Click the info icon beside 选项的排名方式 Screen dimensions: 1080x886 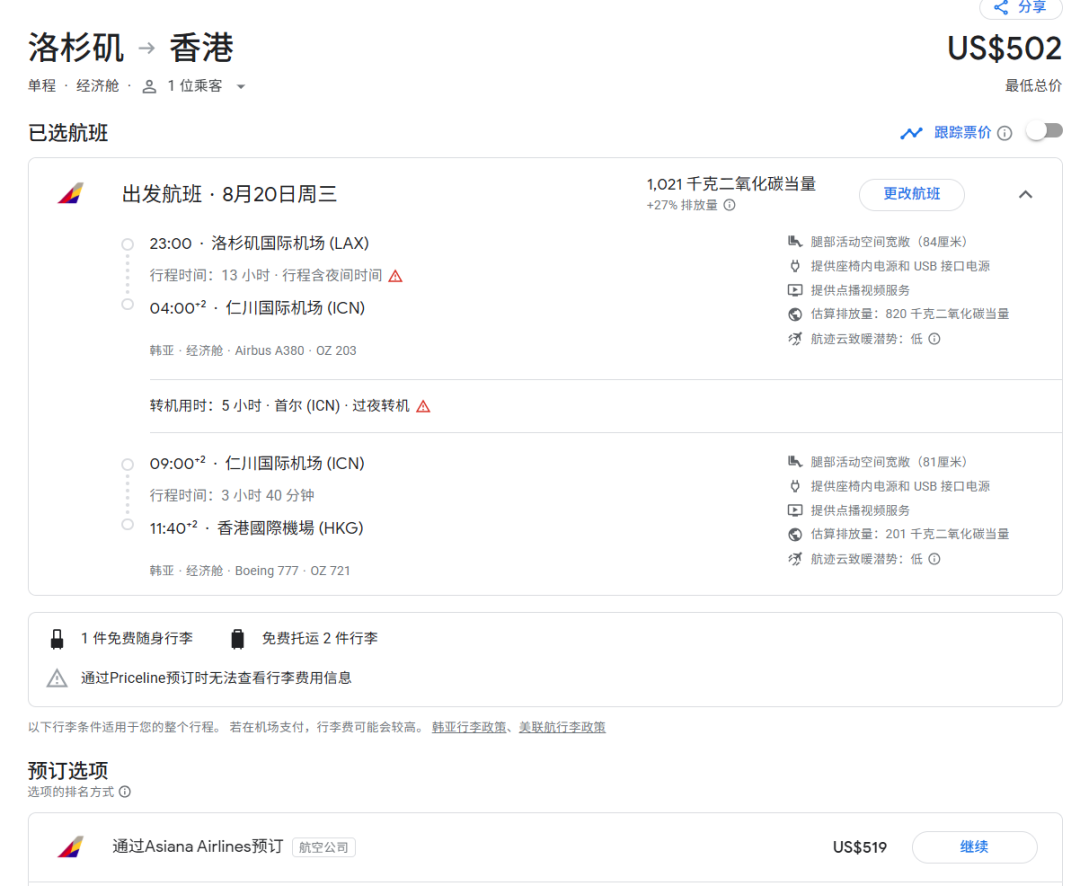125,792
